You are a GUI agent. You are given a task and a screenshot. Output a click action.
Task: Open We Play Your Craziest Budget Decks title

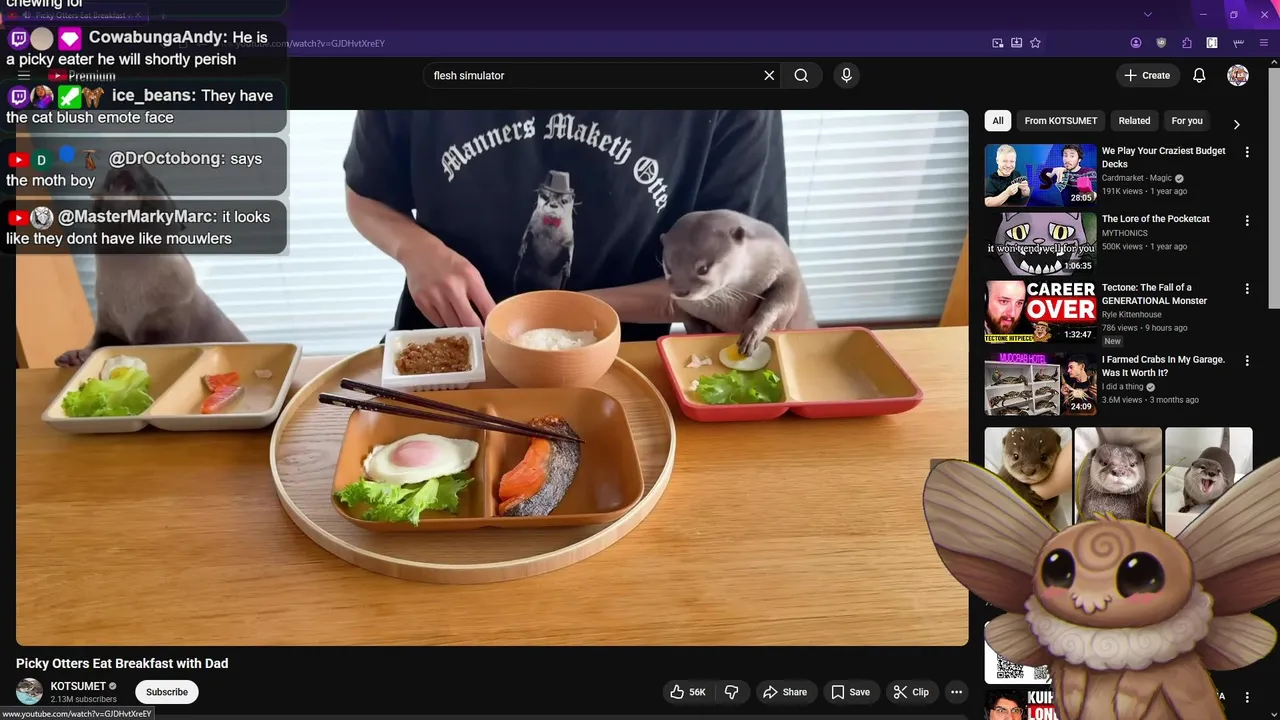tap(1164, 157)
